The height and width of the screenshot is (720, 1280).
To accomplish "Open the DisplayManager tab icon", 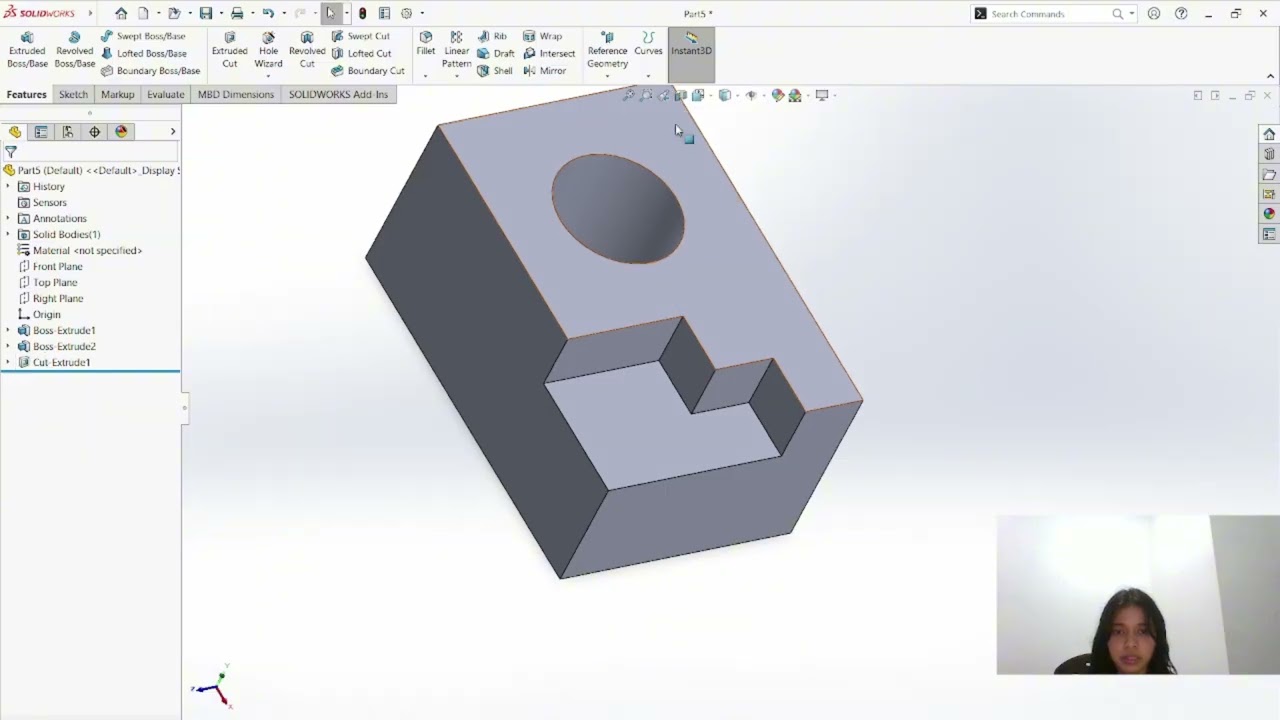I will pyautogui.click(x=122, y=132).
